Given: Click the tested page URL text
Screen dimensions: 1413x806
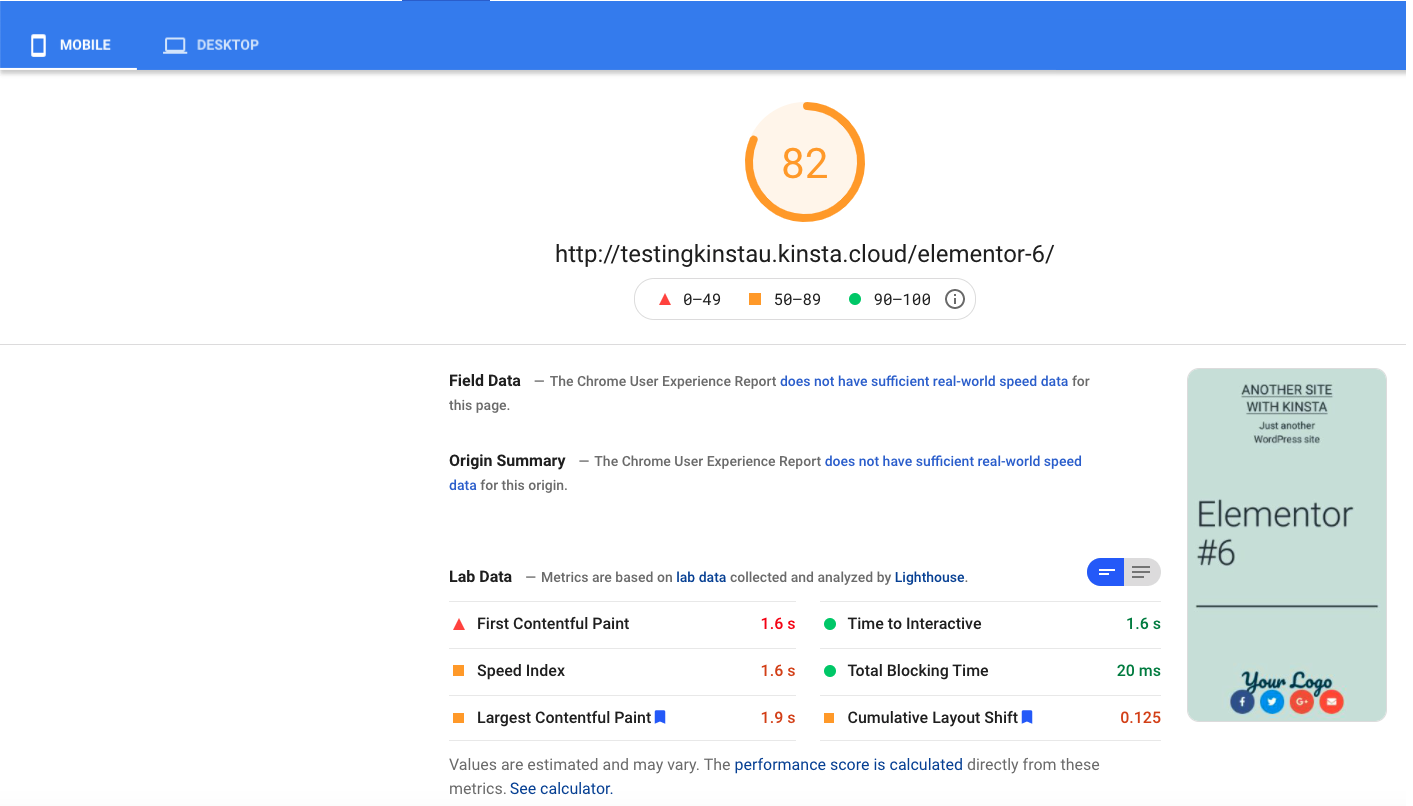Looking at the screenshot, I should tap(805, 254).
